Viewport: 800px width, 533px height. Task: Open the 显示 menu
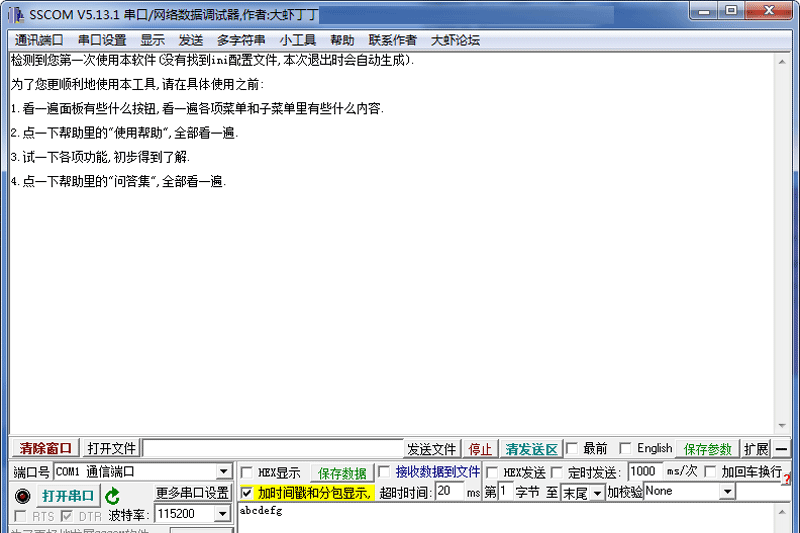click(153, 40)
